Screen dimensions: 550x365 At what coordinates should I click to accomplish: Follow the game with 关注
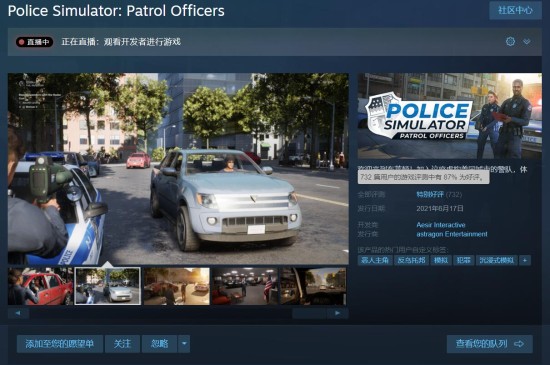[122, 344]
